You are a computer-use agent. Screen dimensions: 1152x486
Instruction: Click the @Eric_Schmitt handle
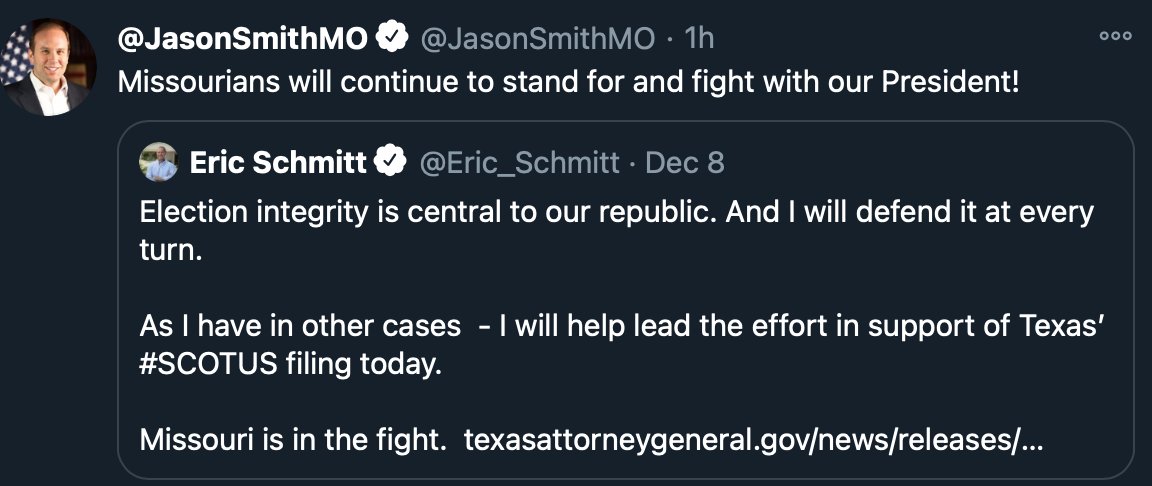(519, 164)
